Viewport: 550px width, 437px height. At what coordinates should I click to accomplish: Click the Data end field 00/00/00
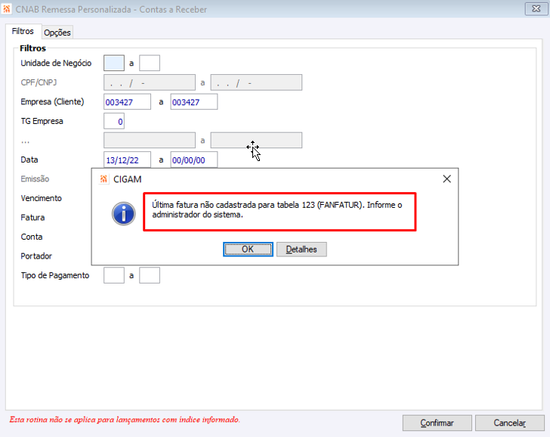click(x=194, y=160)
